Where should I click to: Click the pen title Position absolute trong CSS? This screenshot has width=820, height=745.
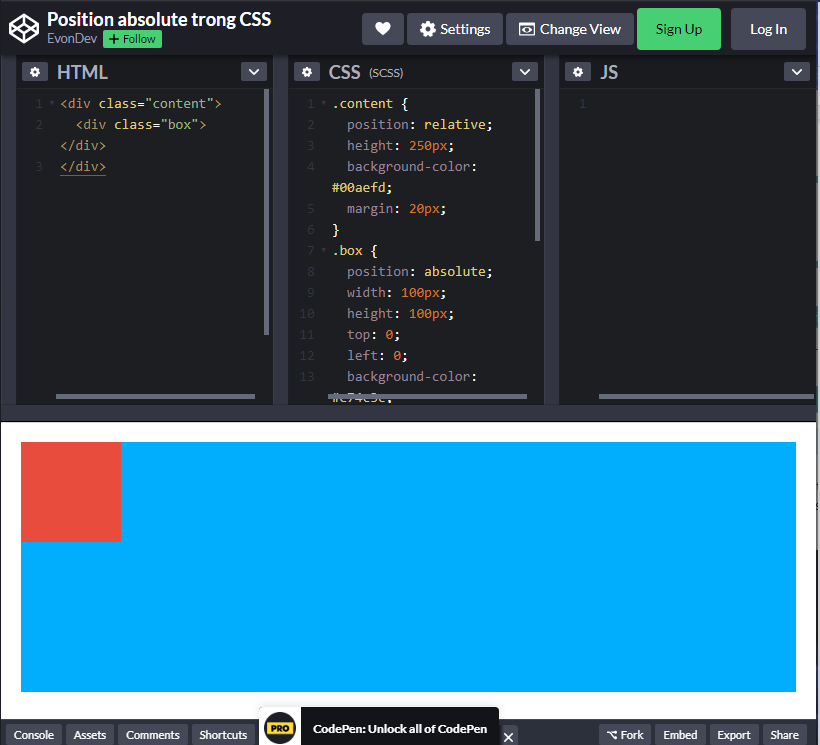(x=159, y=19)
